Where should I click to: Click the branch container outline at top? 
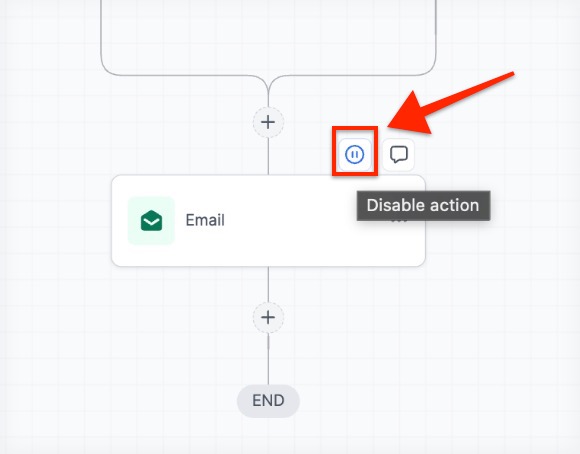tap(268, 75)
